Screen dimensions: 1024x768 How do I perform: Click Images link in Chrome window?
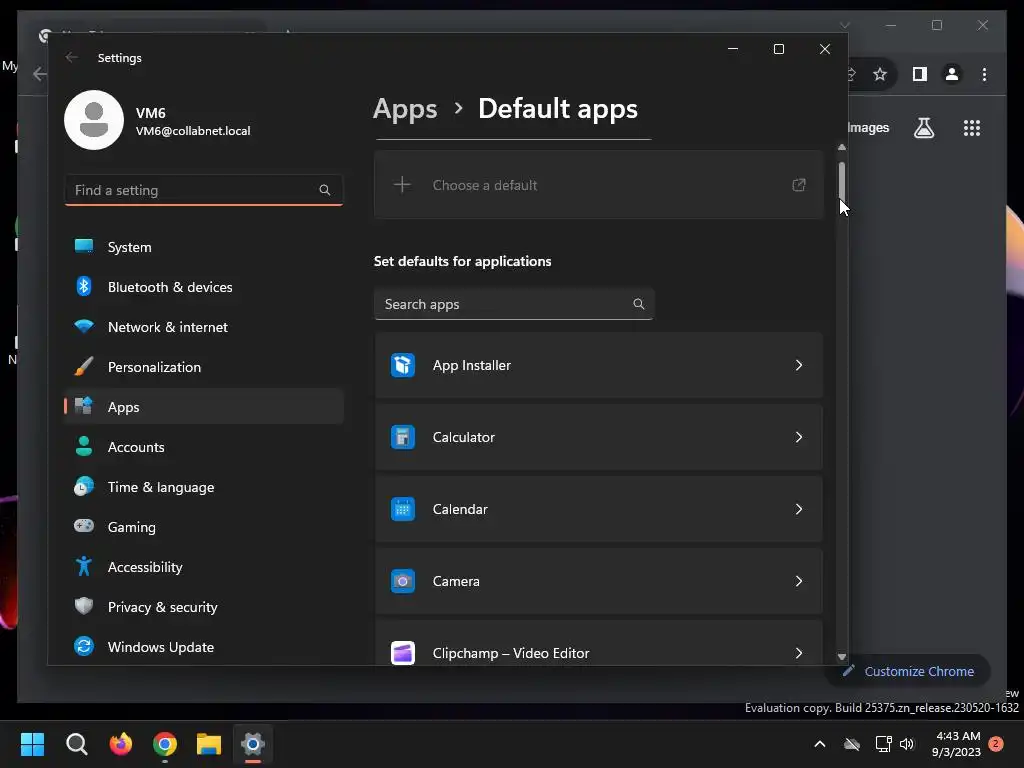(x=869, y=127)
